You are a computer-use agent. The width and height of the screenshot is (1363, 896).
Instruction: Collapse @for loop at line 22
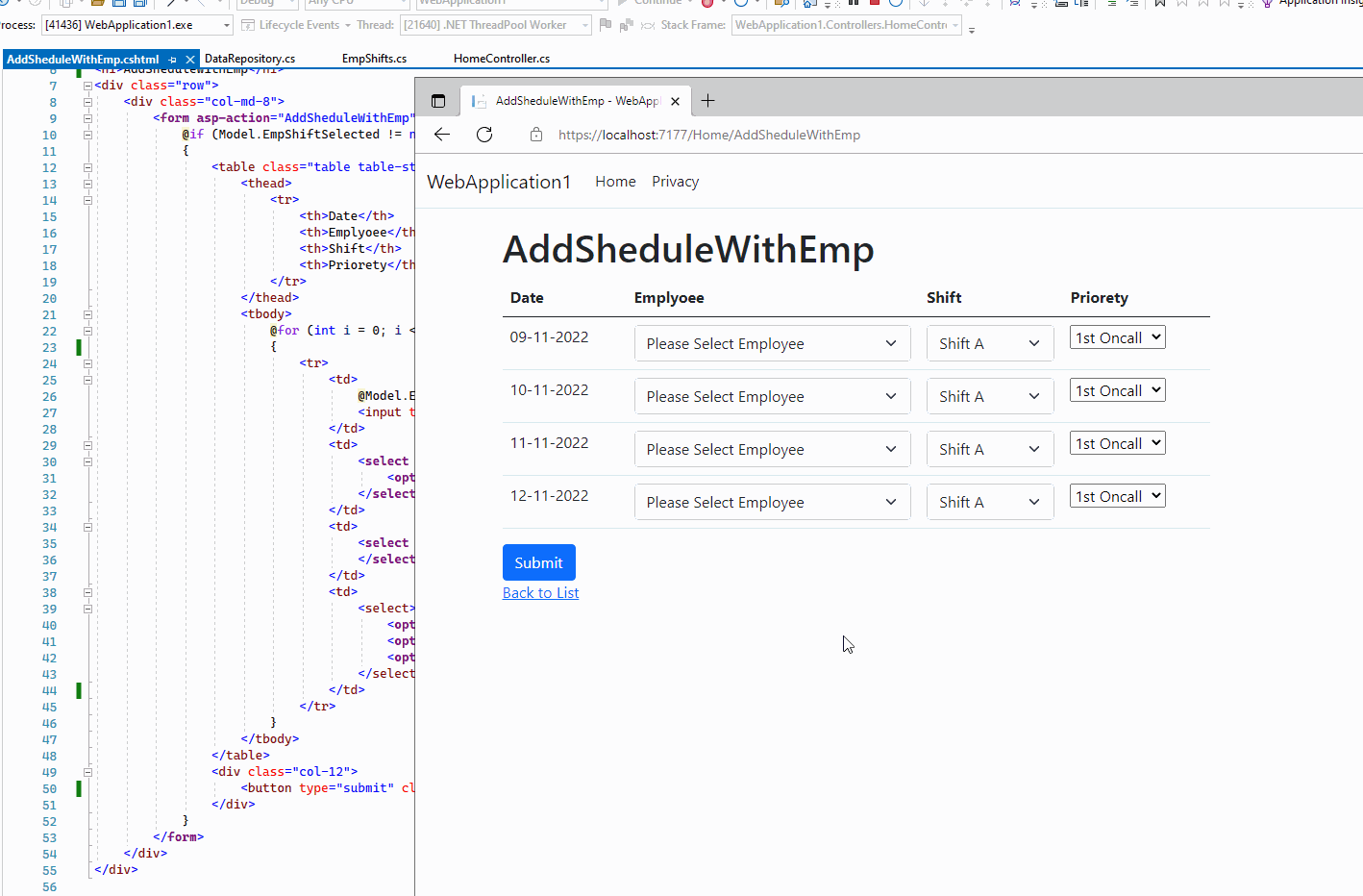87,331
